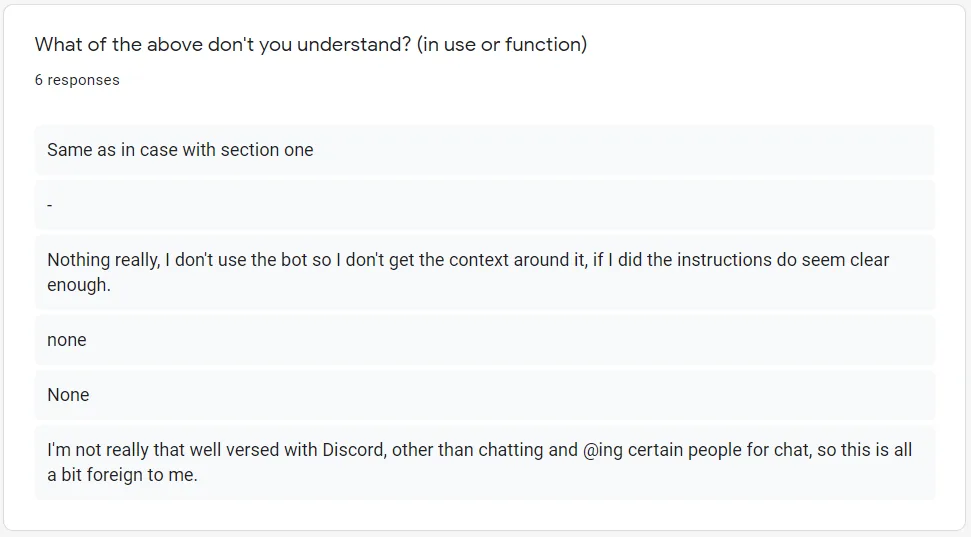This screenshot has height=537, width=971.
Task: Click the word 'Discord' in the last response
Action: click(354, 450)
